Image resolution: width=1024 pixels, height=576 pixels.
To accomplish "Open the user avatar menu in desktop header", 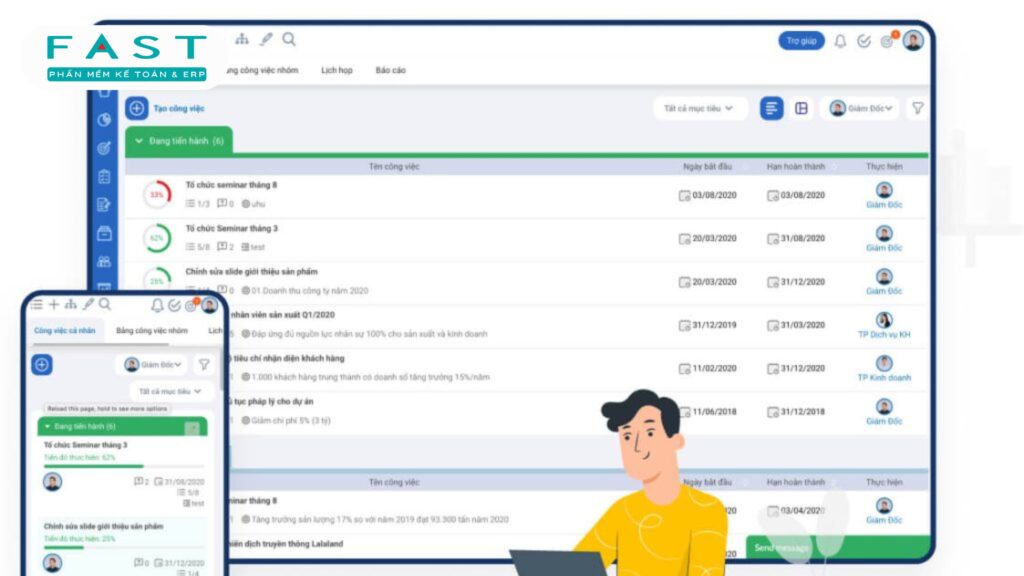I will tap(913, 40).
